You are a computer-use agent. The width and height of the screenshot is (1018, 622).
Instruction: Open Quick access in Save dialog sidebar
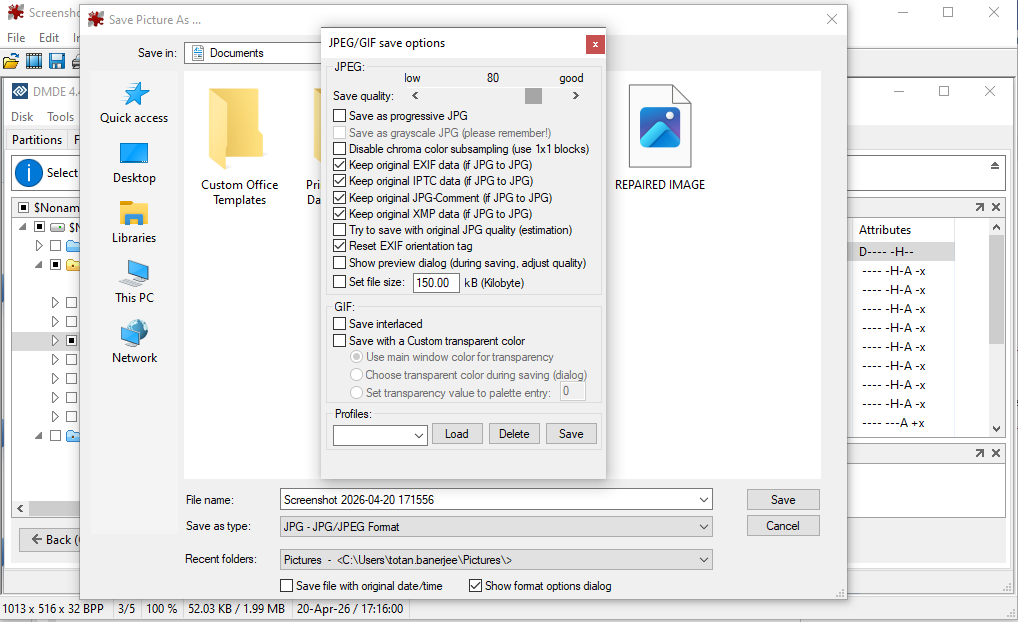(x=134, y=103)
